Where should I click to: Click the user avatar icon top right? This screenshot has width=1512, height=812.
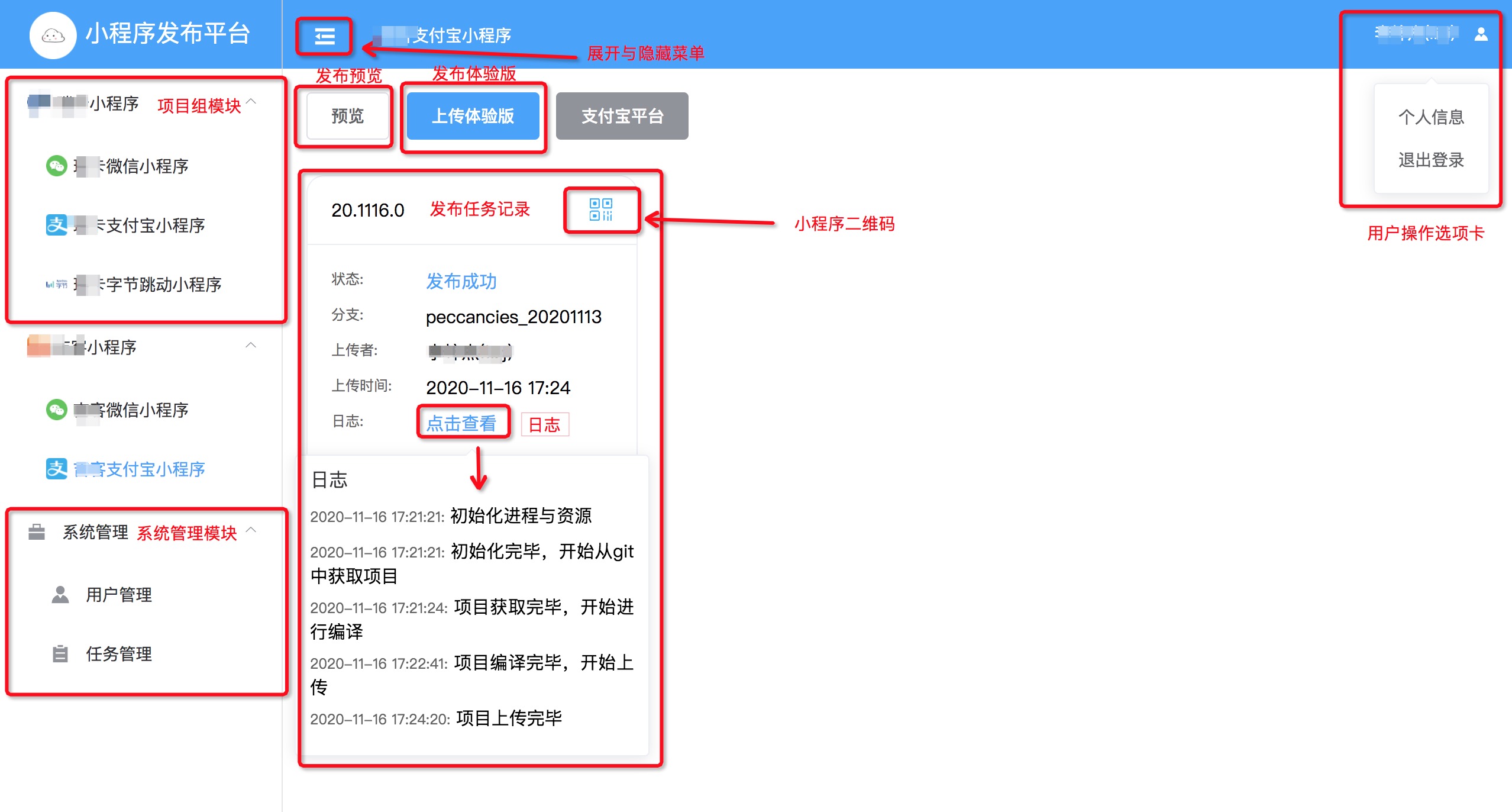pyautogui.click(x=1481, y=34)
